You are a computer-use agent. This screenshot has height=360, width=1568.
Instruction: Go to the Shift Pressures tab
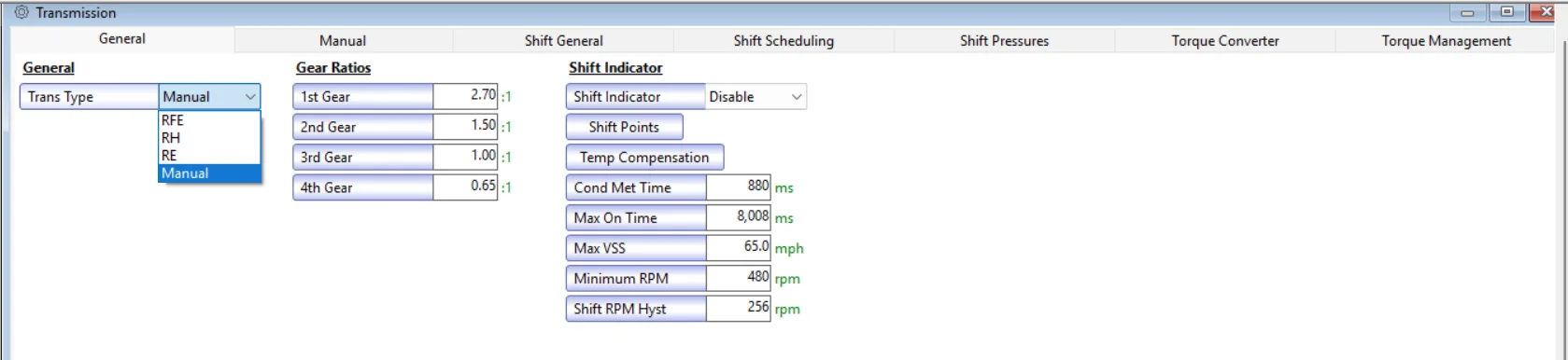tap(1004, 40)
